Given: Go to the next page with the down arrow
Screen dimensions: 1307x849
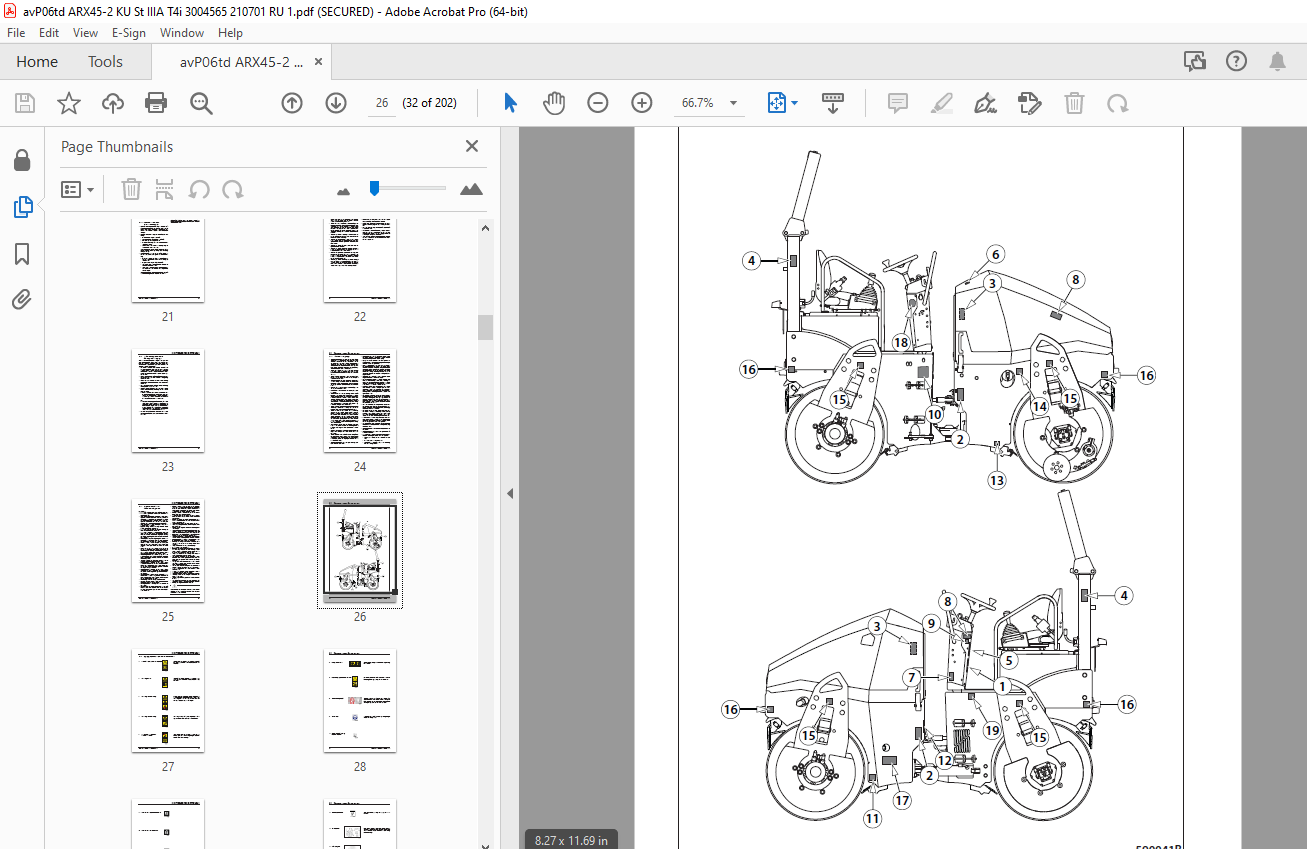Looking at the screenshot, I should (x=335, y=103).
